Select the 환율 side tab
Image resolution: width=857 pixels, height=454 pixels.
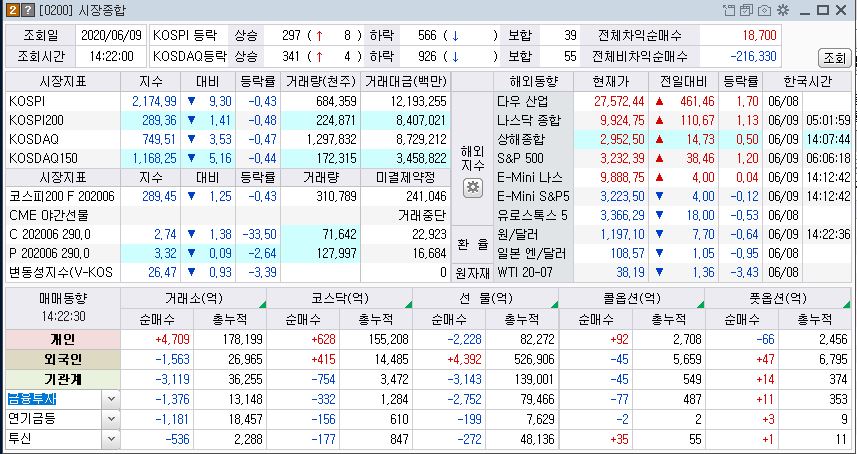[x=473, y=244]
